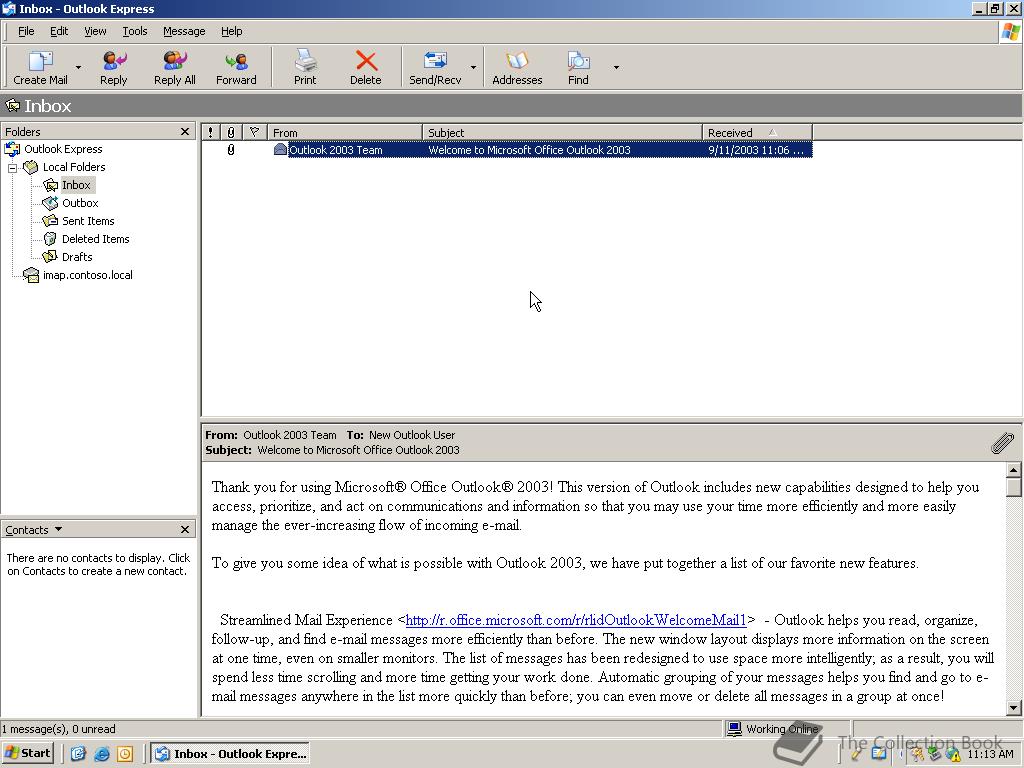1024x768 pixels.
Task: Click the Send/Recv toolbar button
Action: click(x=435, y=67)
